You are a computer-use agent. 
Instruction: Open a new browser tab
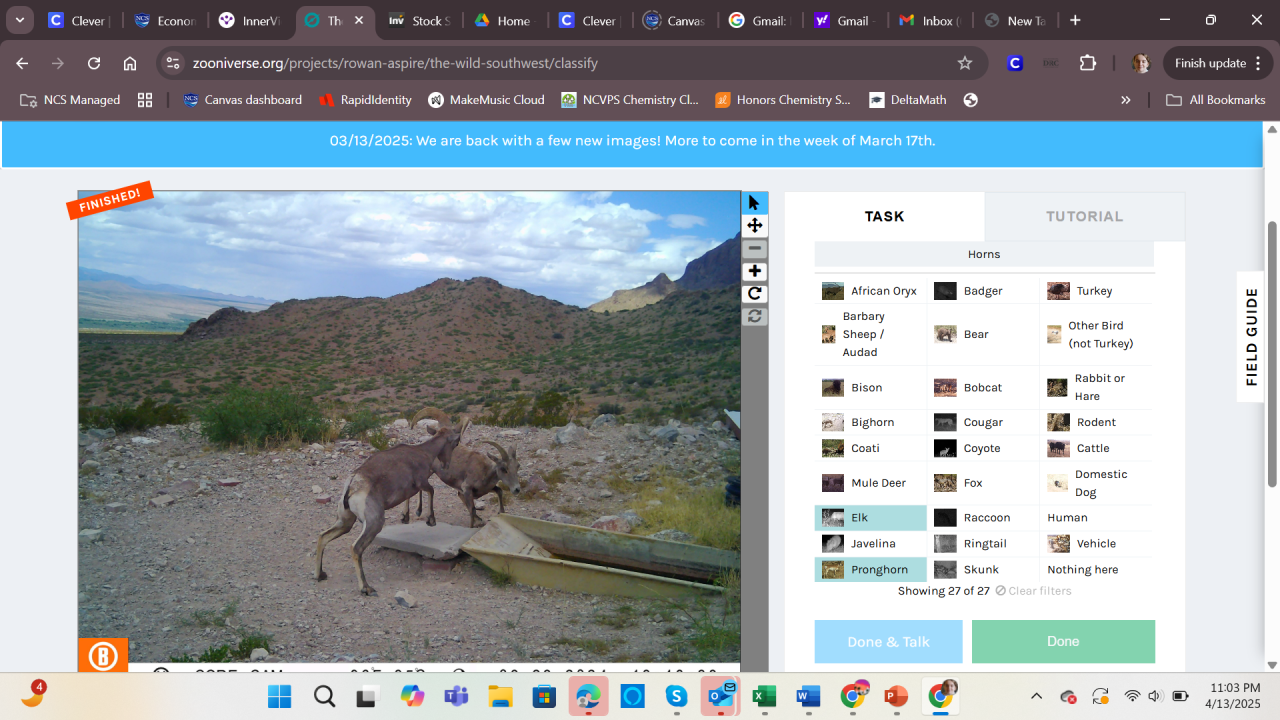click(x=1075, y=20)
